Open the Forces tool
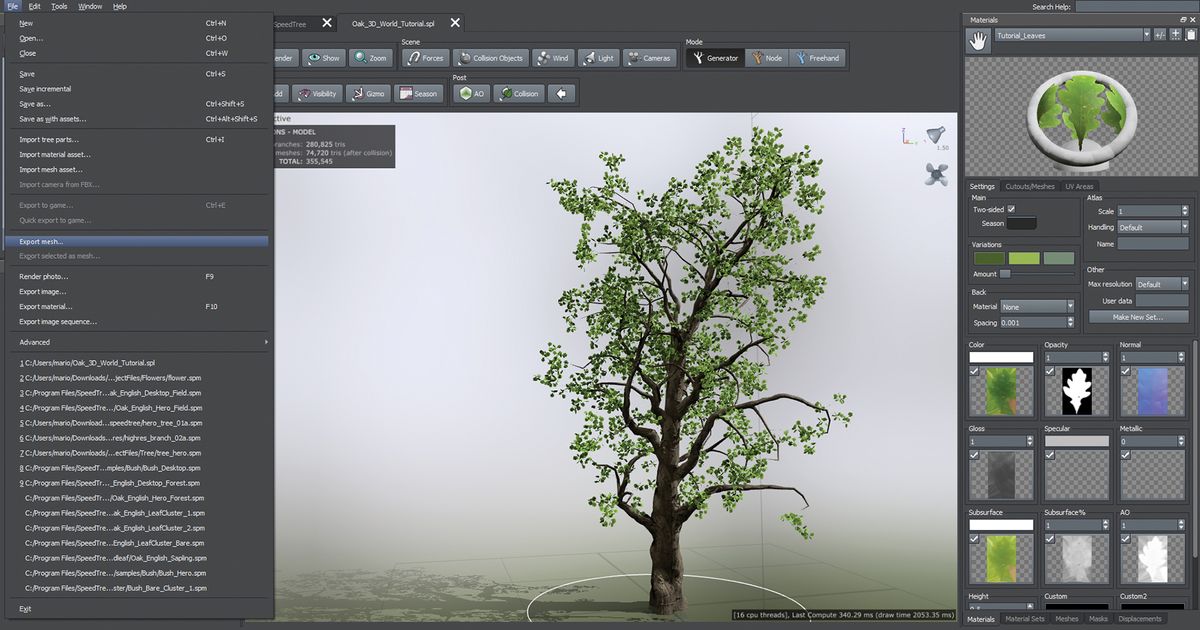This screenshot has width=1200, height=630. (x=425, y=57)
